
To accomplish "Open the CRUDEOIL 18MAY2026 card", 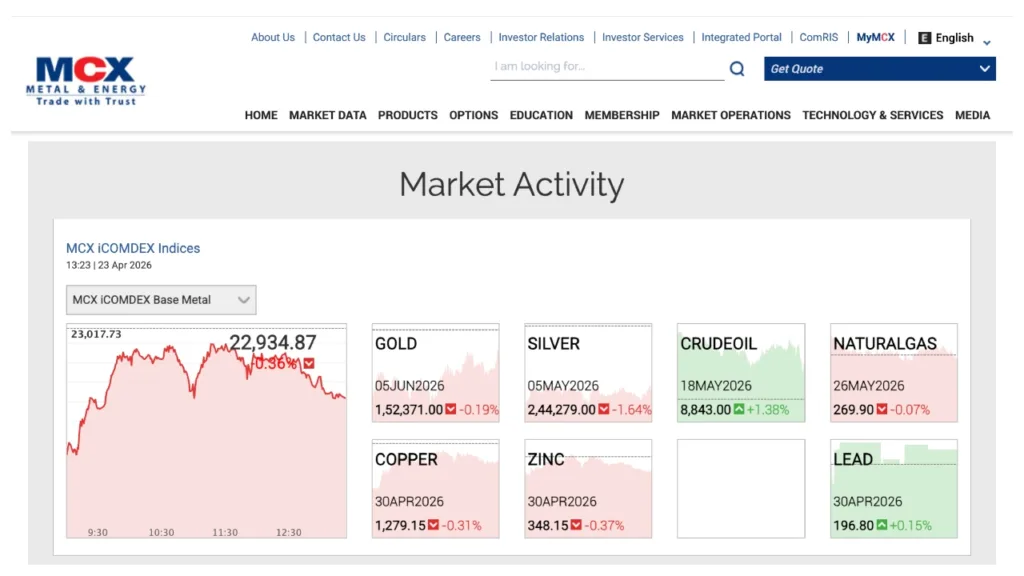I will [741, 372].
